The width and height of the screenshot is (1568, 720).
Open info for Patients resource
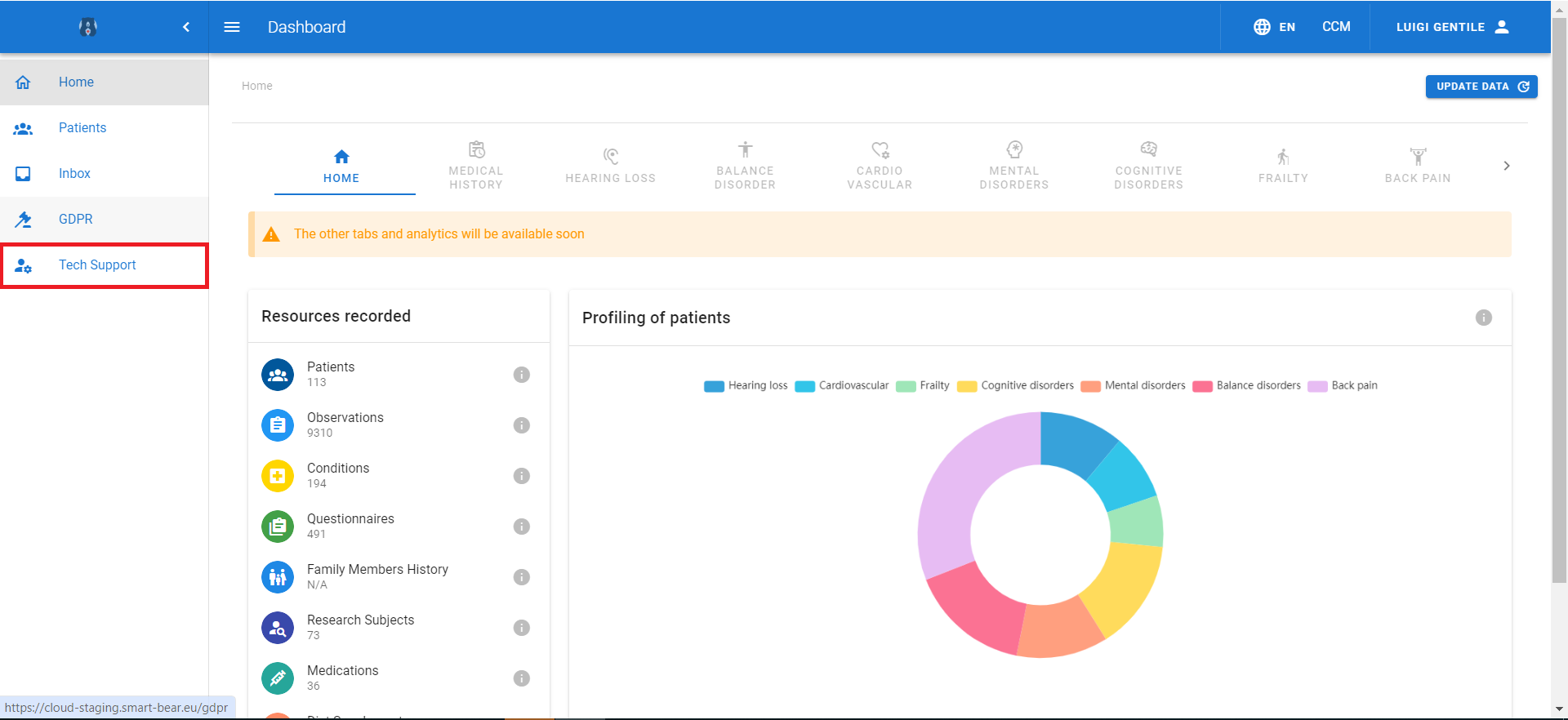pyautogui.click(x=522, y=375)
